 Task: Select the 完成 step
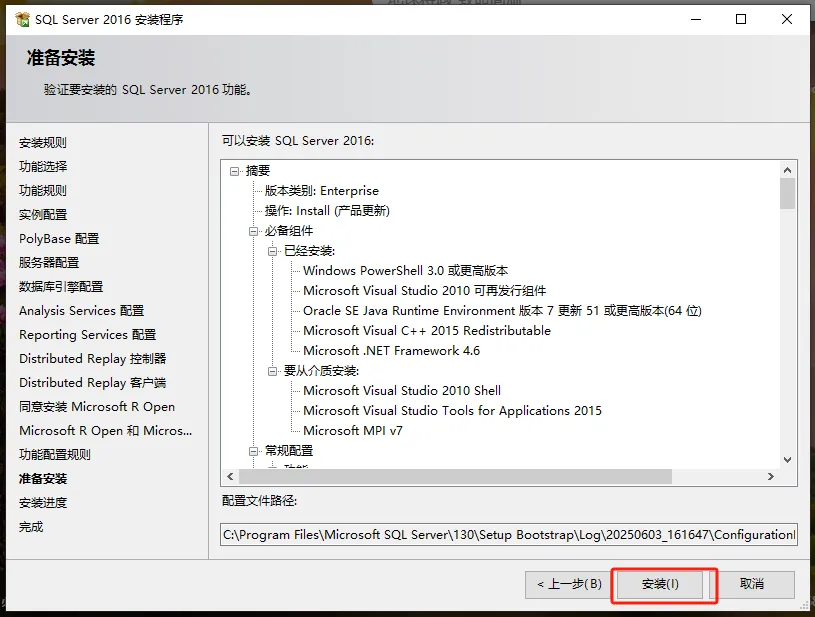31,527
